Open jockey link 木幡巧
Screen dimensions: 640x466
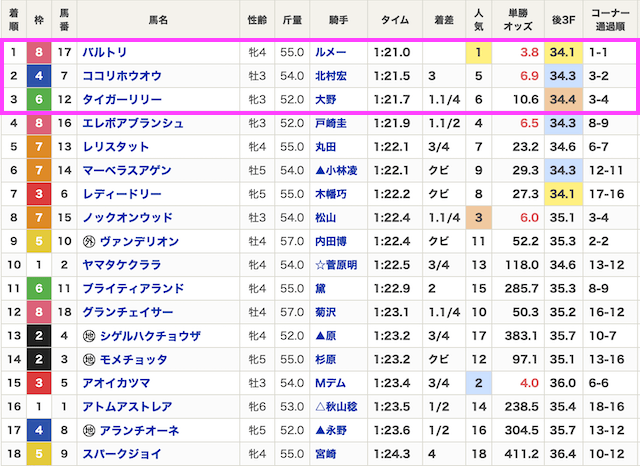[331, 194]
